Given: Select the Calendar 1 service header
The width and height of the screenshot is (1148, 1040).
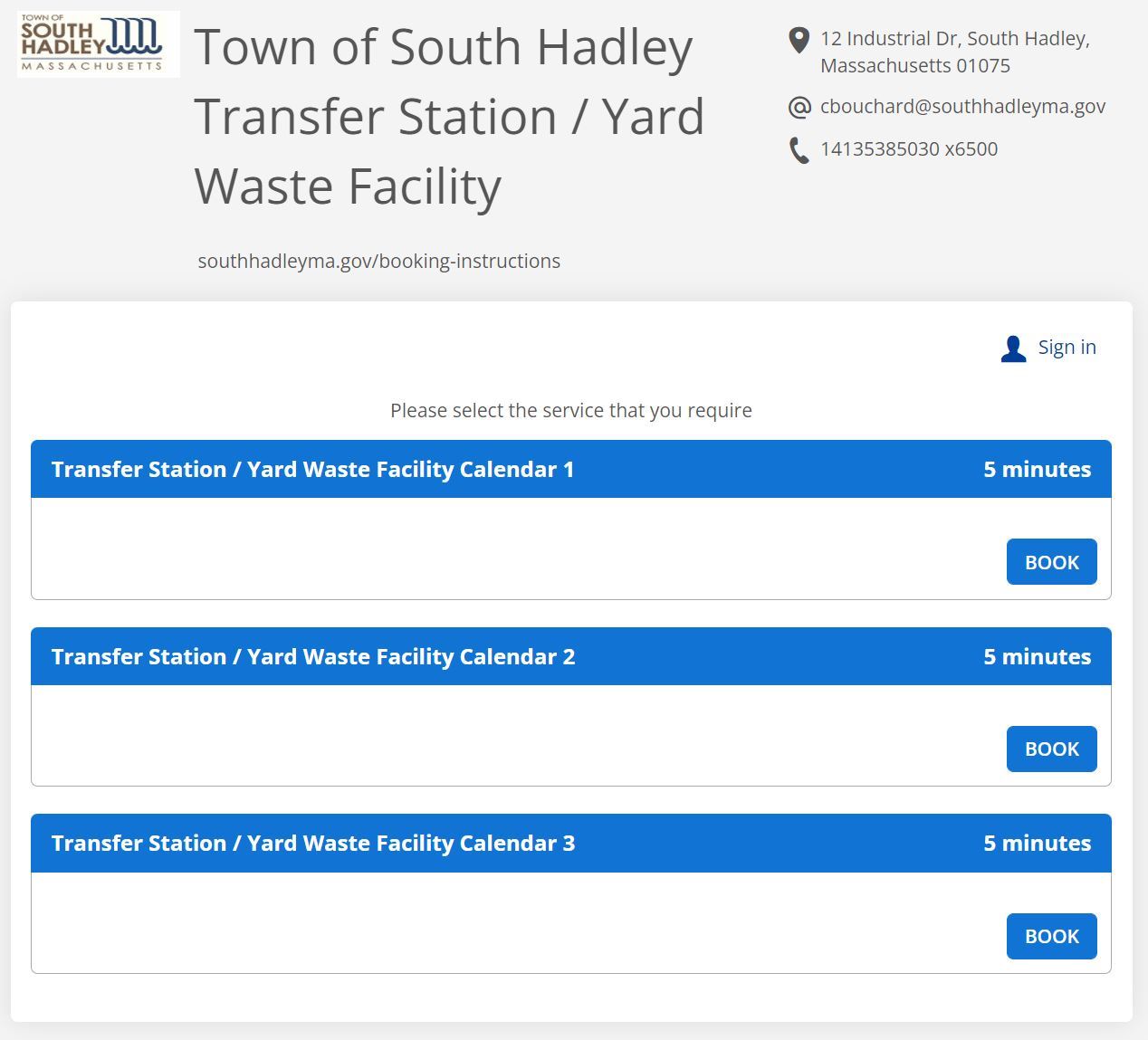Looking at the screenshot, I should [x=312, y=470].
